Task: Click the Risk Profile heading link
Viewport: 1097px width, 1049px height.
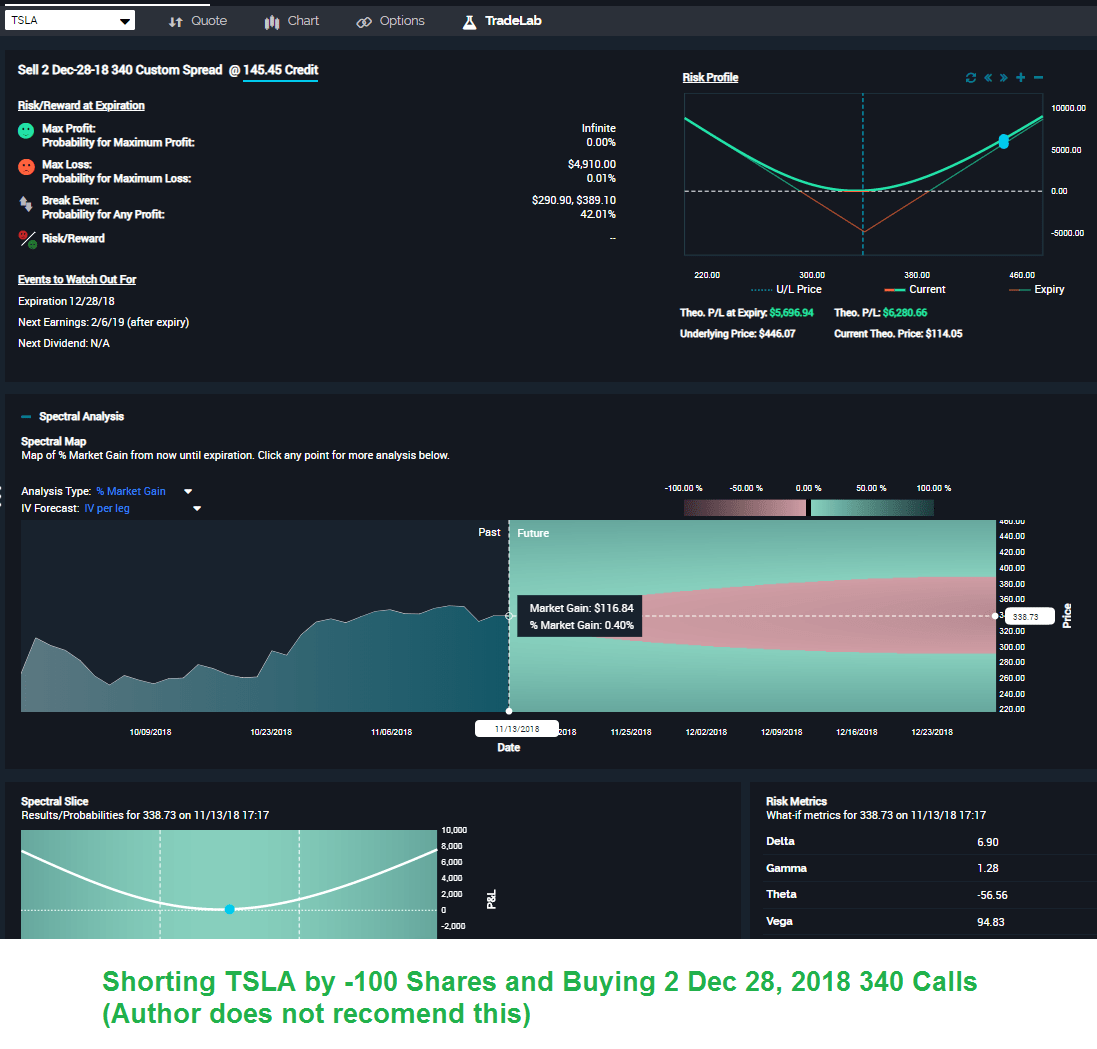Action: point(710,78)
